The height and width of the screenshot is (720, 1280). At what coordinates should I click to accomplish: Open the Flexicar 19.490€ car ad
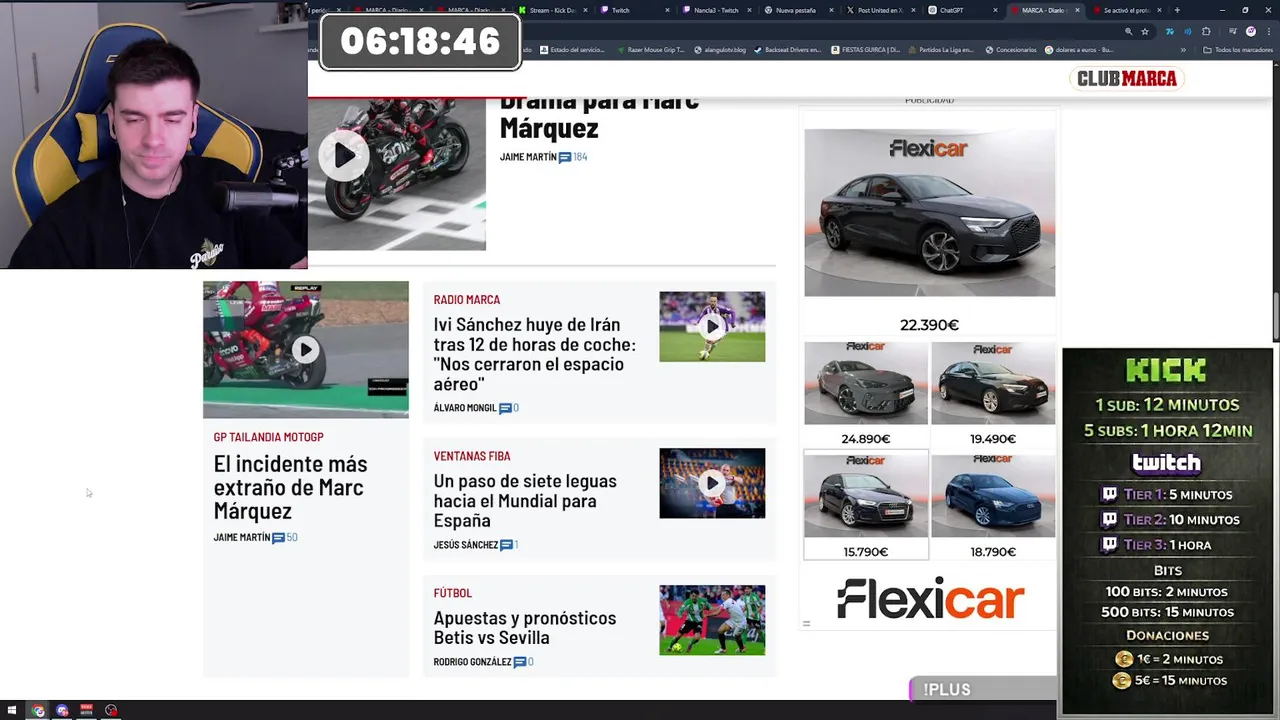993,394
